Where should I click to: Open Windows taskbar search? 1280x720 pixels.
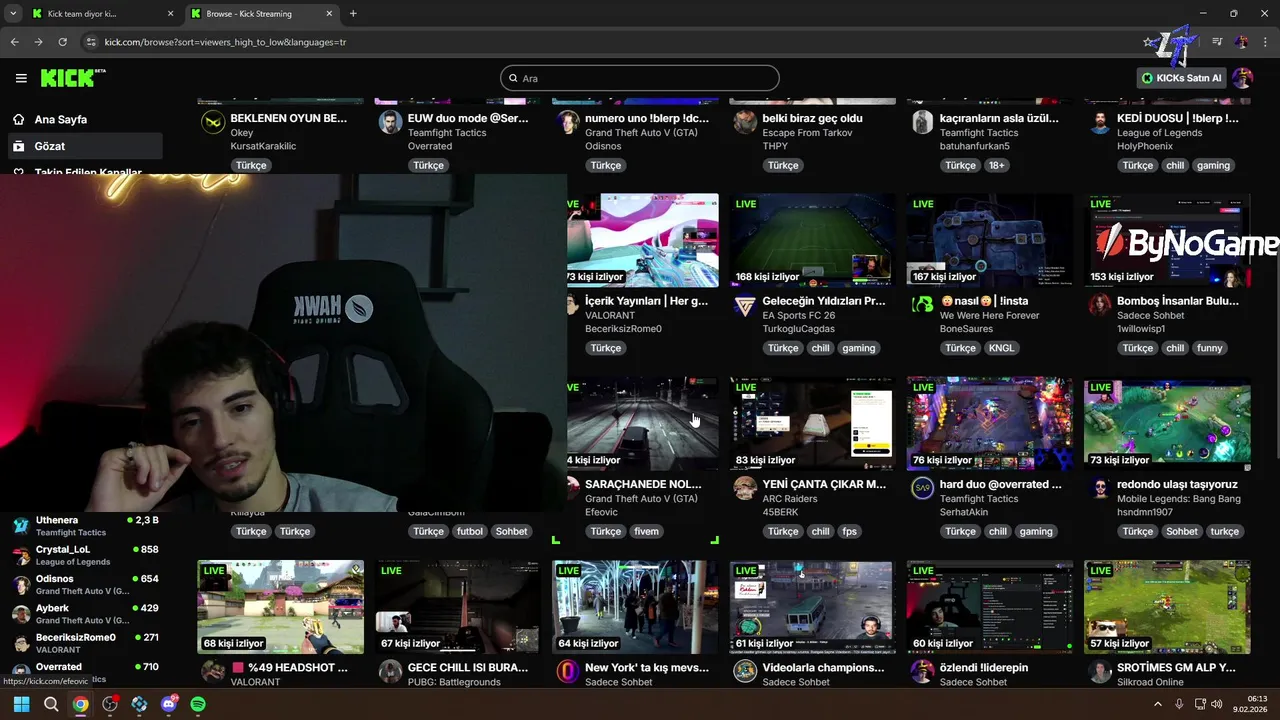[x=51, y=704]
